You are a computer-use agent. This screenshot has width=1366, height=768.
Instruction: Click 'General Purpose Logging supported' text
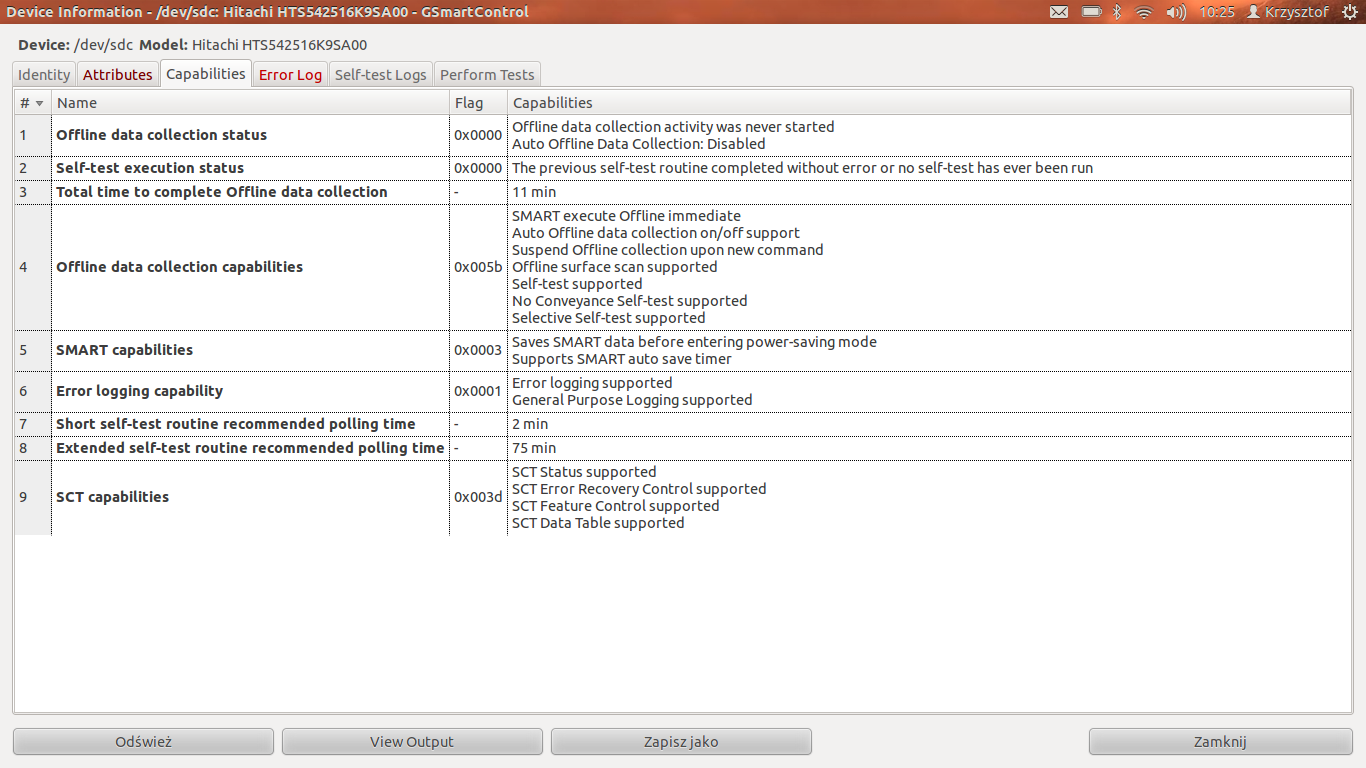(632, 400)
